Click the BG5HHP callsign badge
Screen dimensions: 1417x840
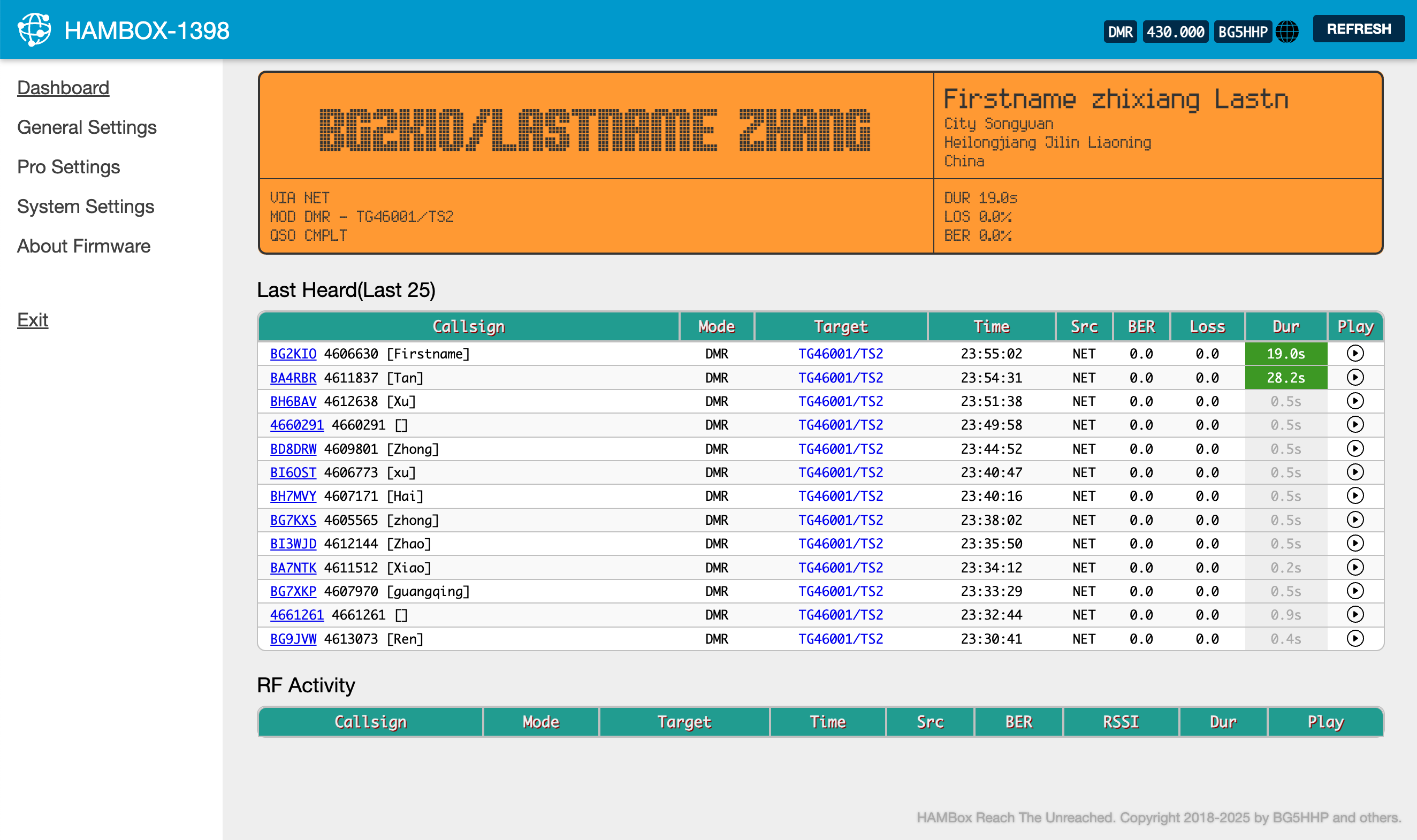pos(1243,32)
